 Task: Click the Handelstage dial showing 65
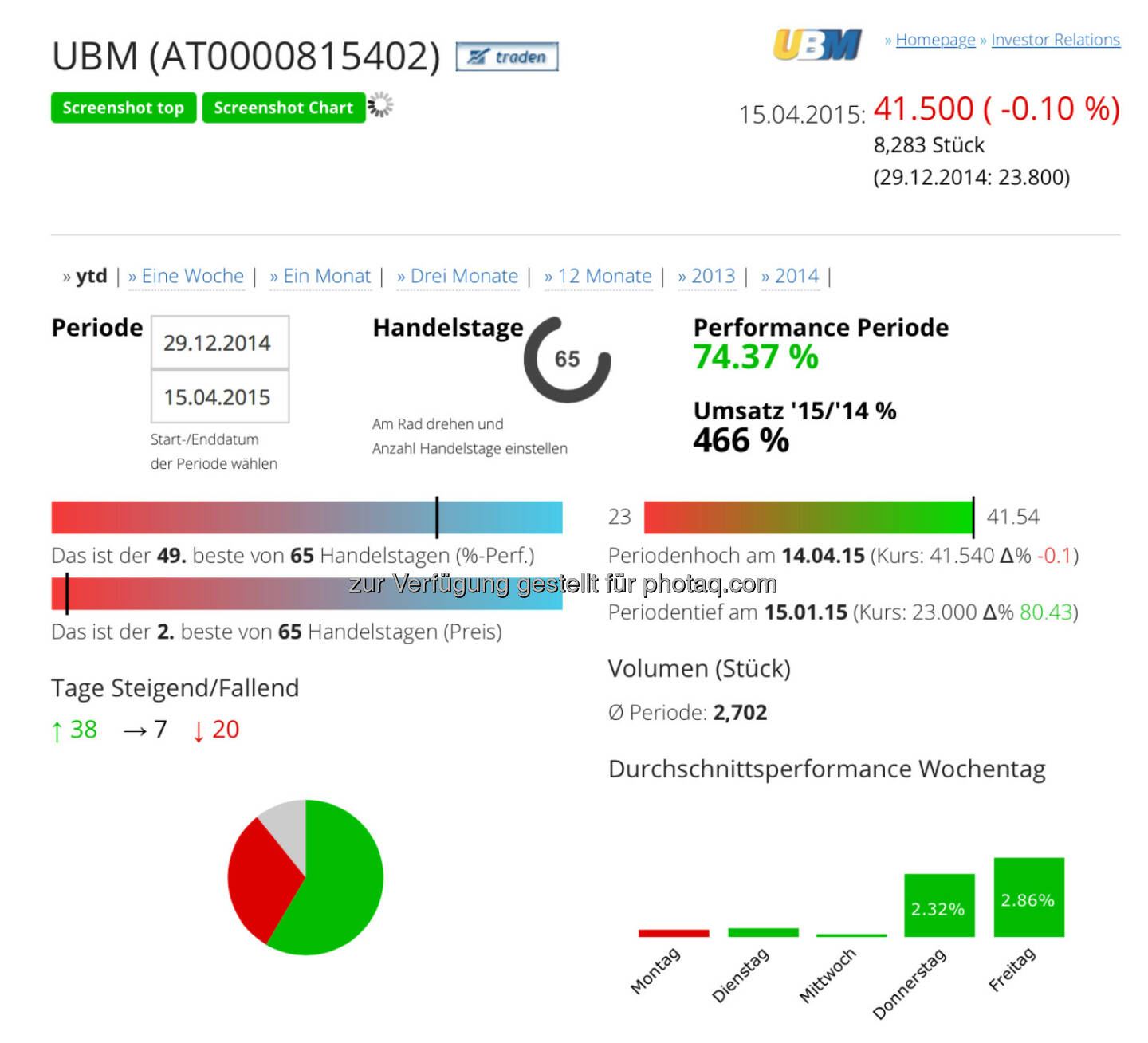pyautogui.click(x=567, y=359)
